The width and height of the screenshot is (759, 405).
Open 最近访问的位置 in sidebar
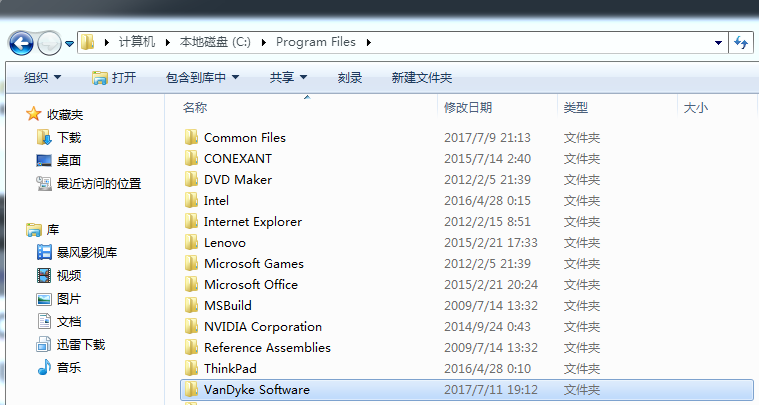[x=89, y=183]
